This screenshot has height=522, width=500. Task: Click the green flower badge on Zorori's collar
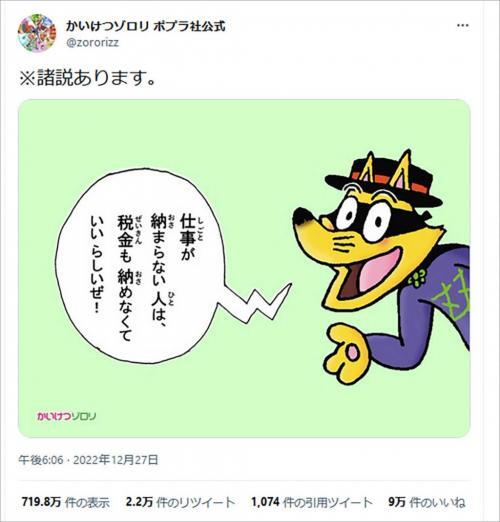pos(418,277)
